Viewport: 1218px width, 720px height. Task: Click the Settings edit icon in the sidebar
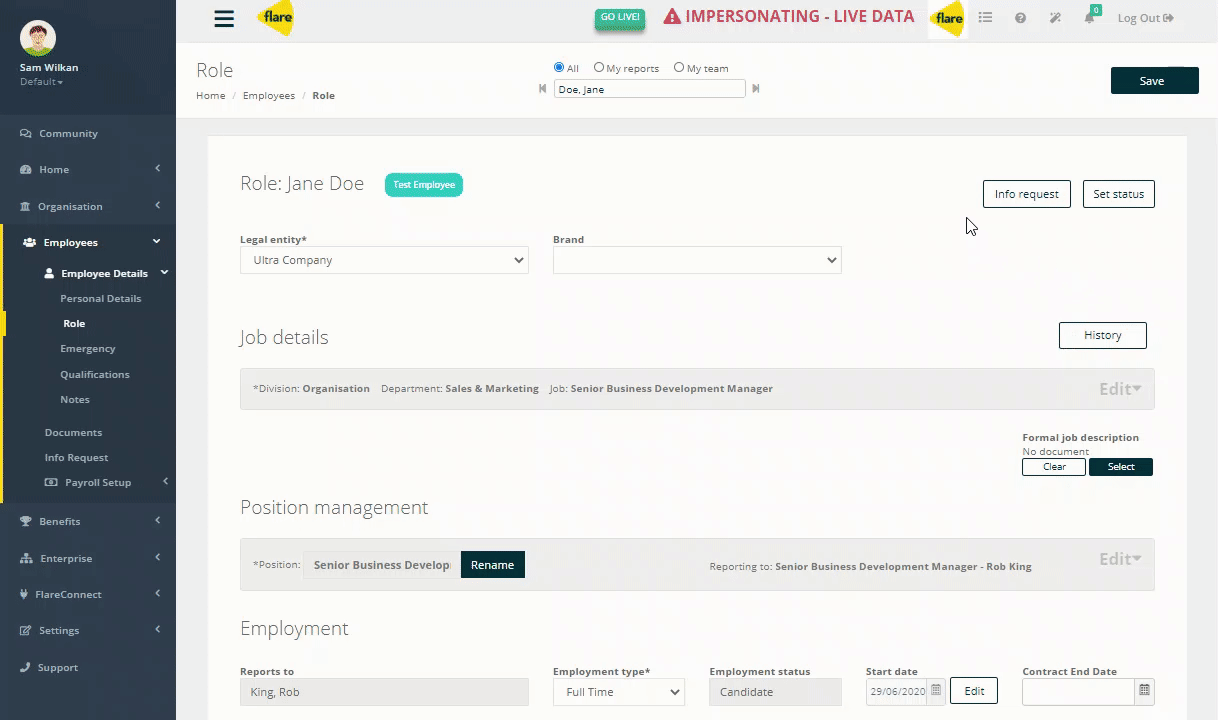(x=26, y=631)
